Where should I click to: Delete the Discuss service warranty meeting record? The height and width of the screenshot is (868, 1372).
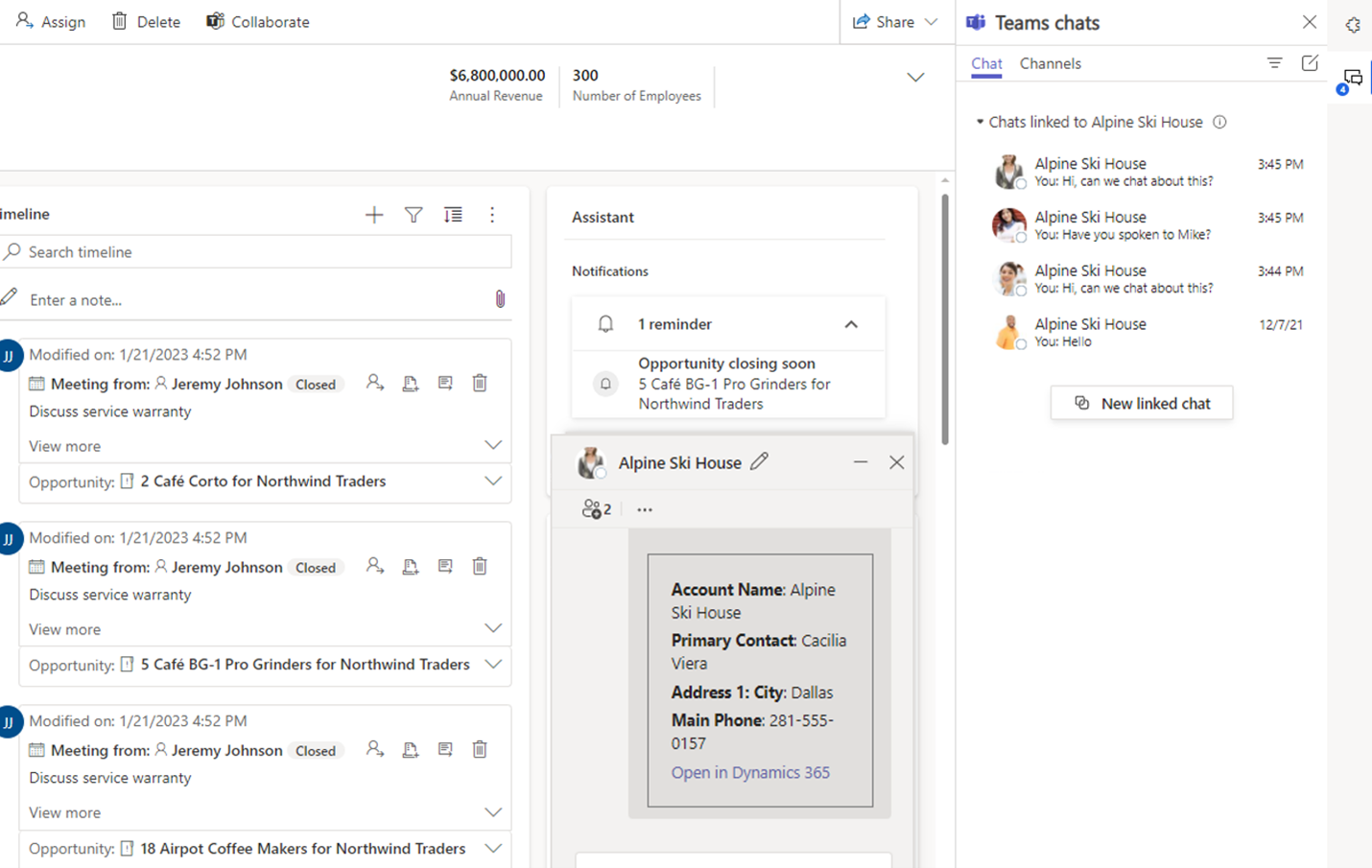click(x=479, y=382)
